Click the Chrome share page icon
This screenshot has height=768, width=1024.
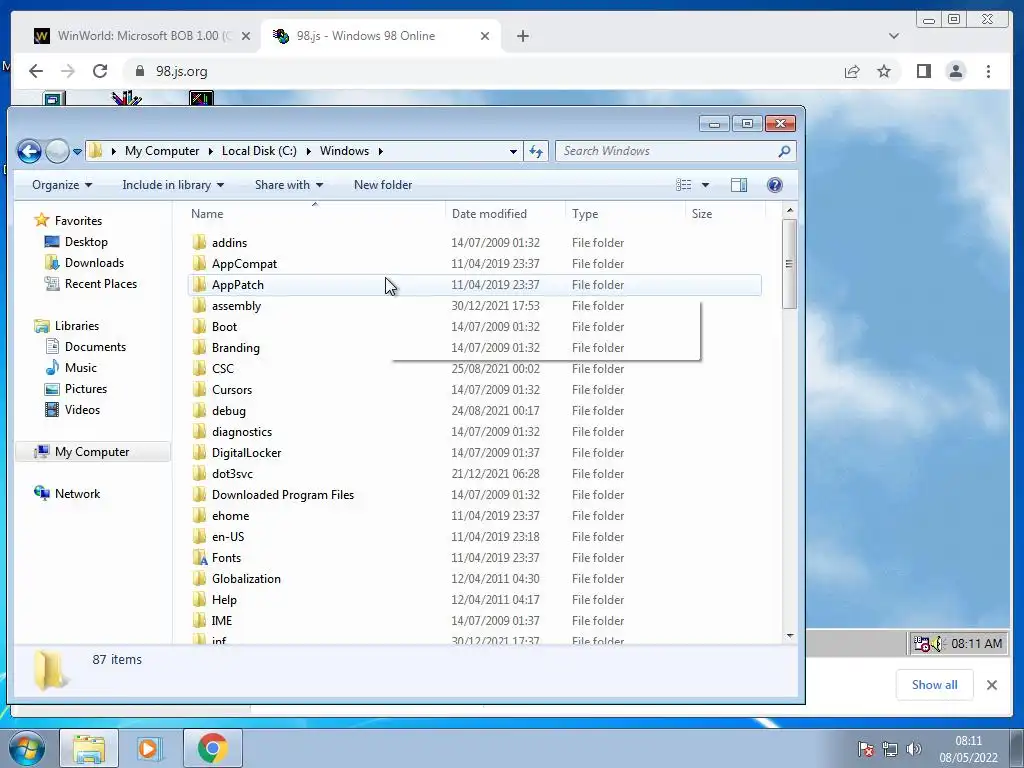click(x=852, y=71)
